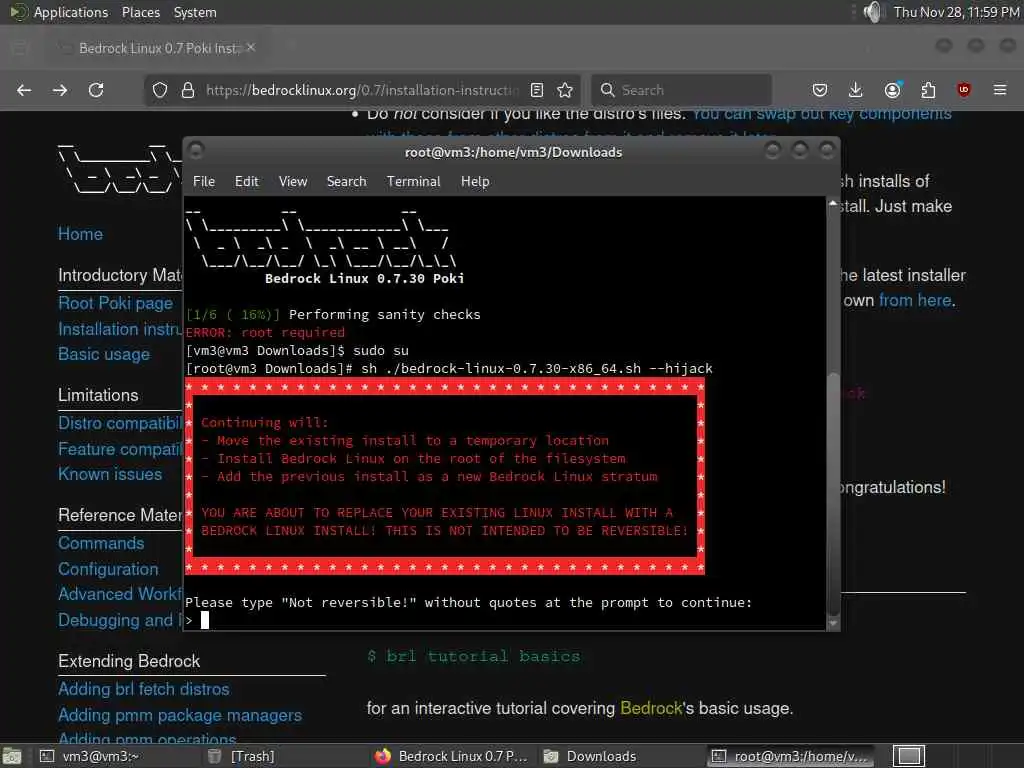
Task: Go back in Firefox history
Action: point(24,90)
